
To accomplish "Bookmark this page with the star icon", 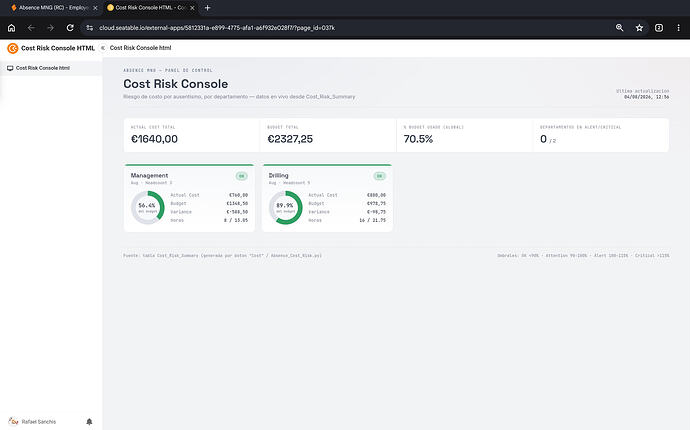I will pos(639,28).
